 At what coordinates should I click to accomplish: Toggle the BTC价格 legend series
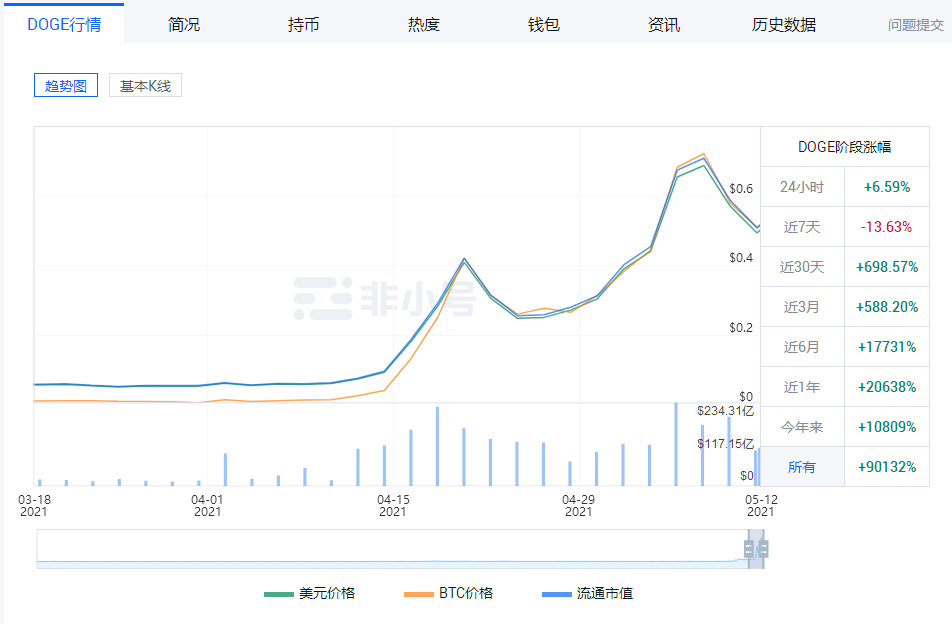465,593
